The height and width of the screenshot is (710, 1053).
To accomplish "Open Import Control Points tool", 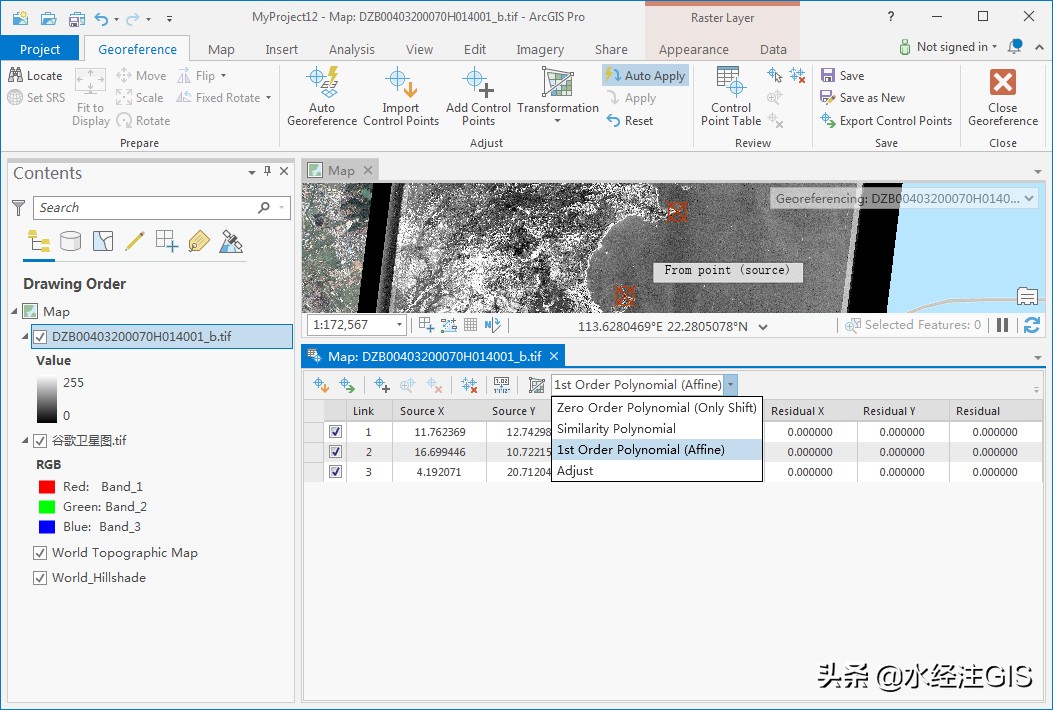I will 401,96.
